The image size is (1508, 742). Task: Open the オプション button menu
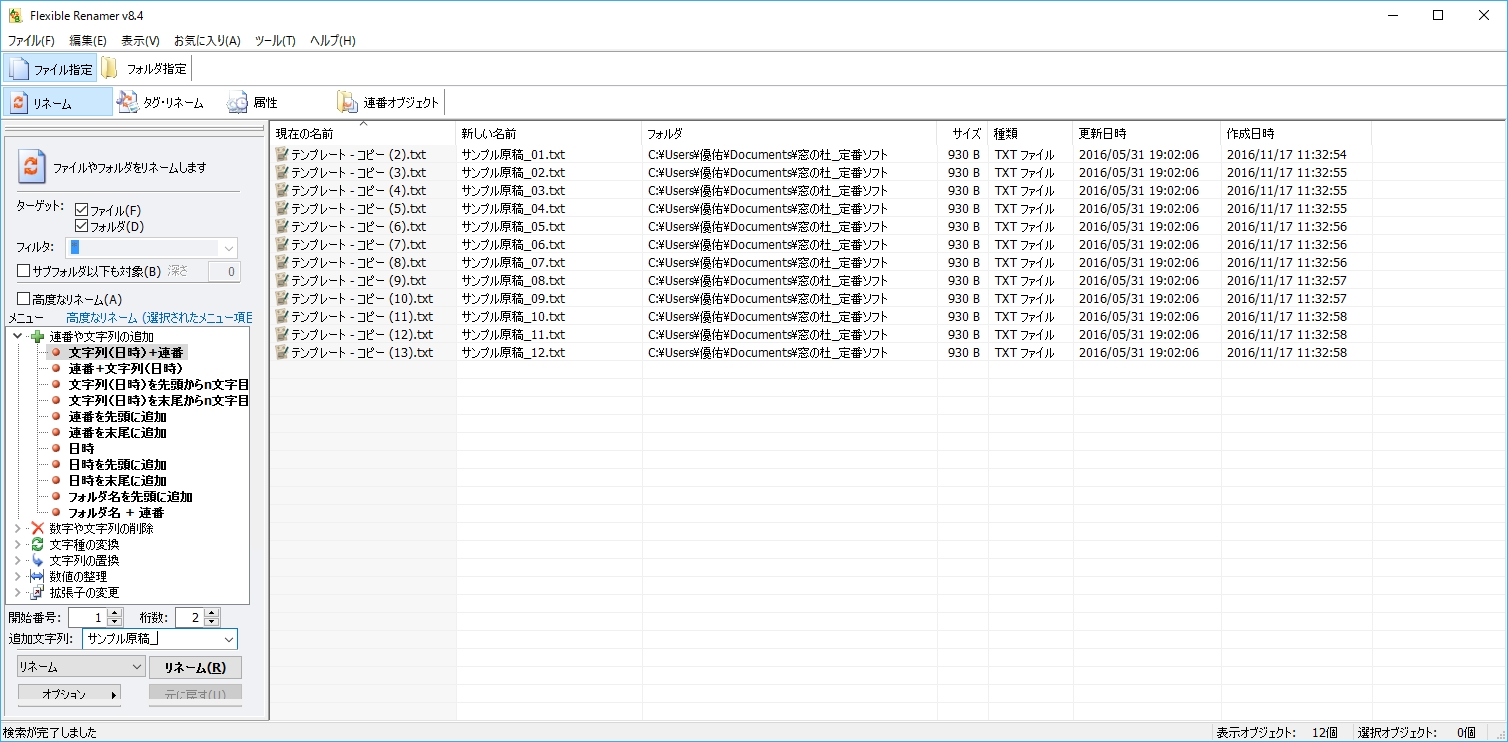[x=69, y=694]
